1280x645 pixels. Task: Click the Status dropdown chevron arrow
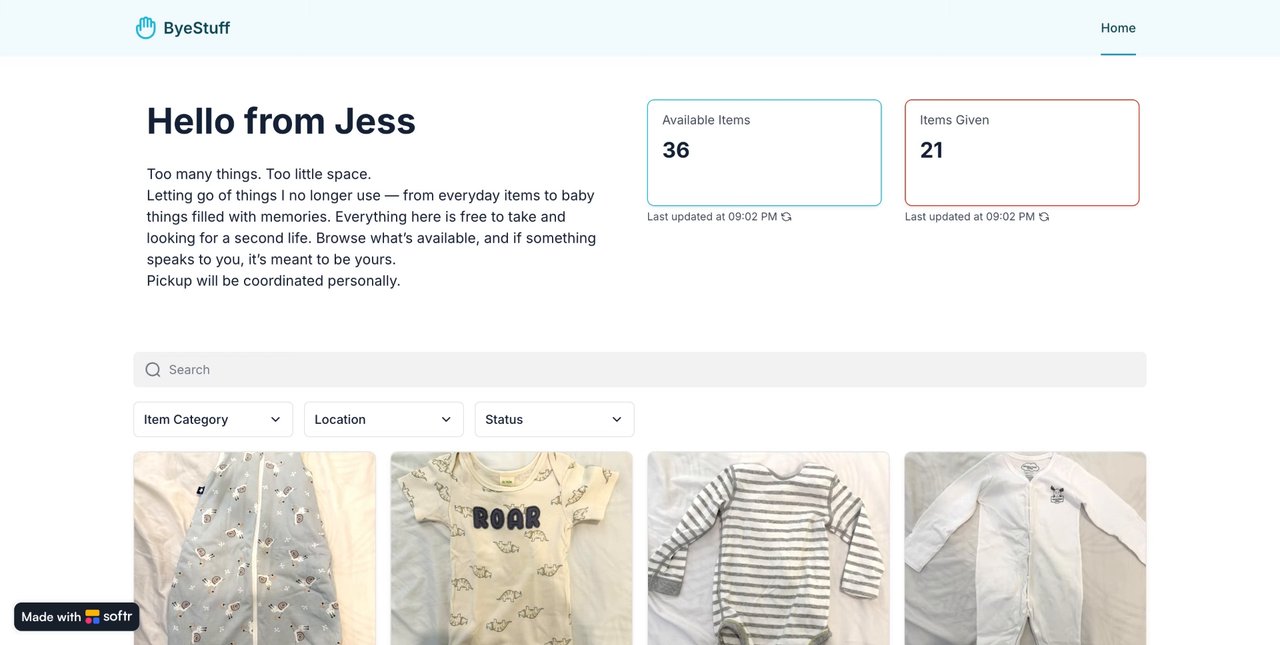click(617, 420)
